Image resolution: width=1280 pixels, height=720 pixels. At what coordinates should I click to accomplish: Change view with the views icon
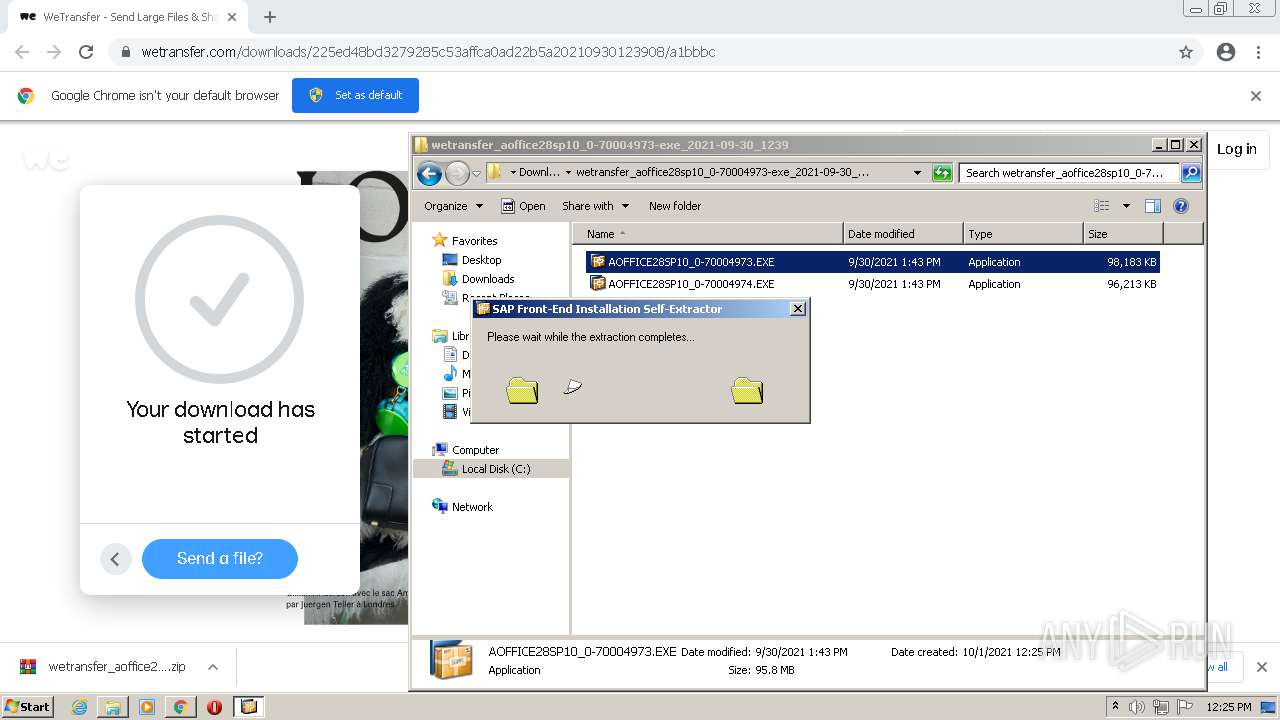tap(1102, 206)
